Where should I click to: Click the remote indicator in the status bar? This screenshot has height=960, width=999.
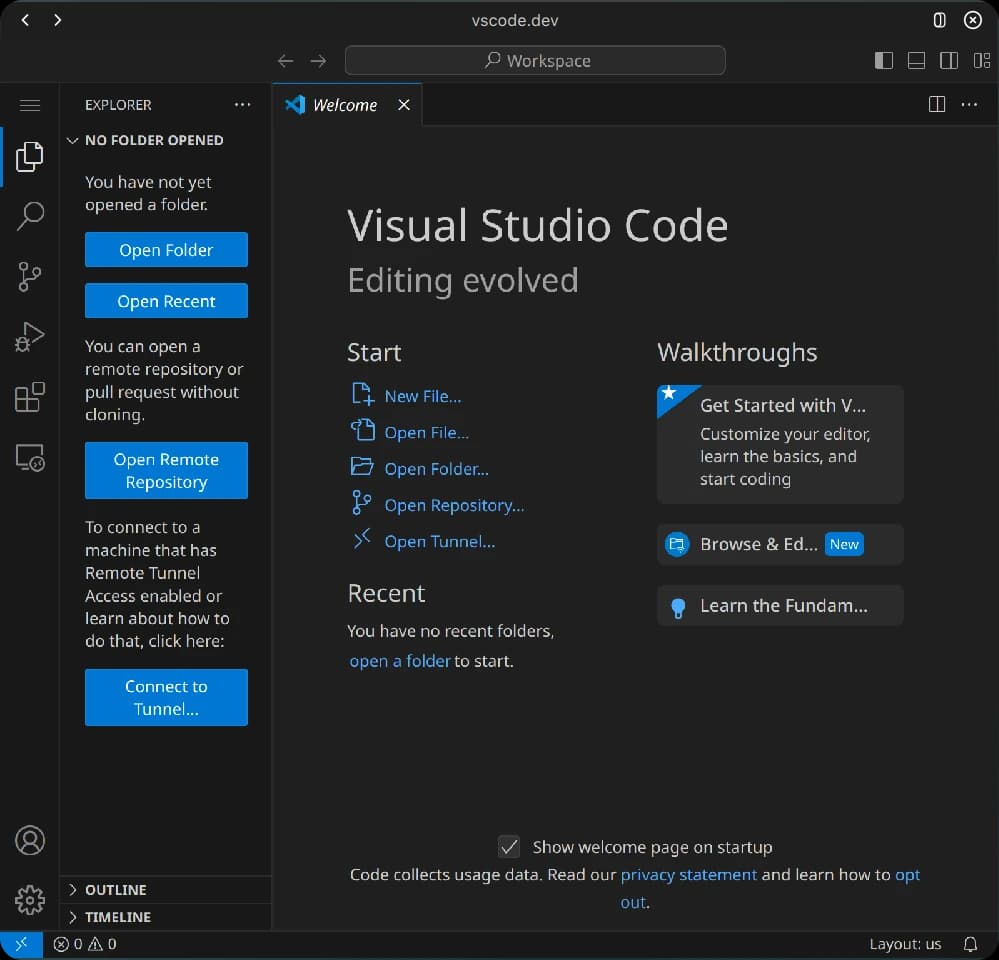(21, 943)
